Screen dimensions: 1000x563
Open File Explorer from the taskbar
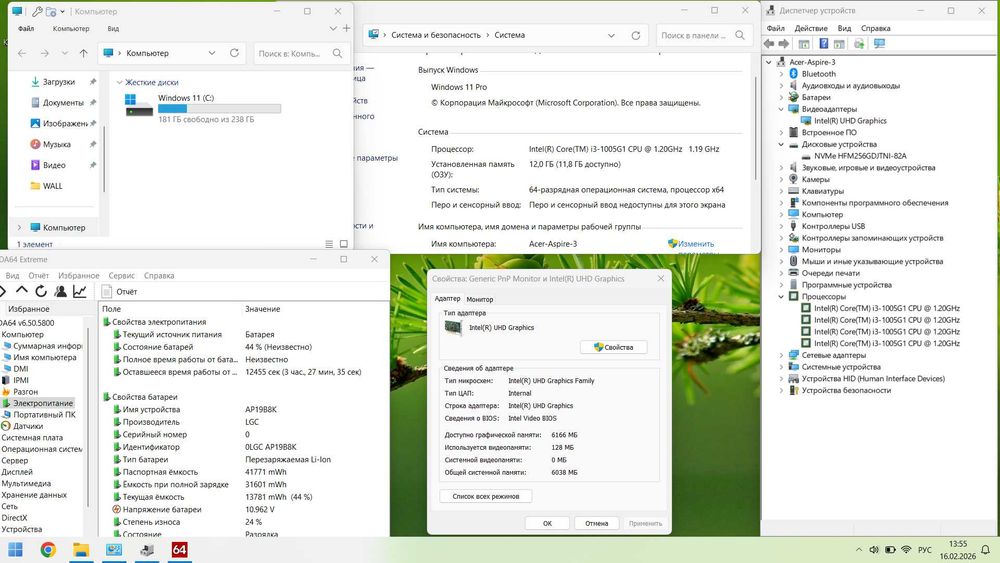pyautogui.click(x=81, y=550)
